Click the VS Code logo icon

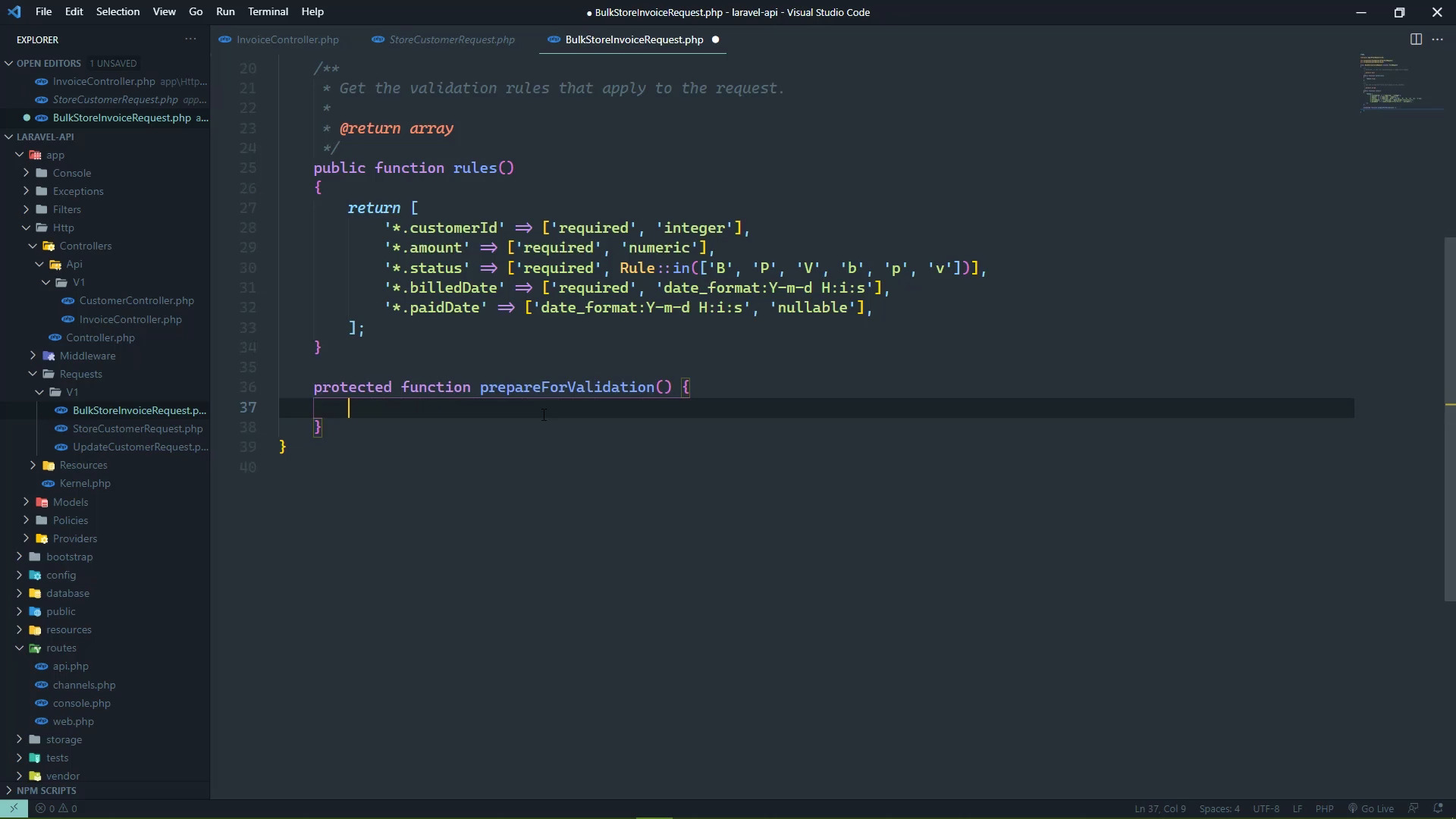point(14,12)
